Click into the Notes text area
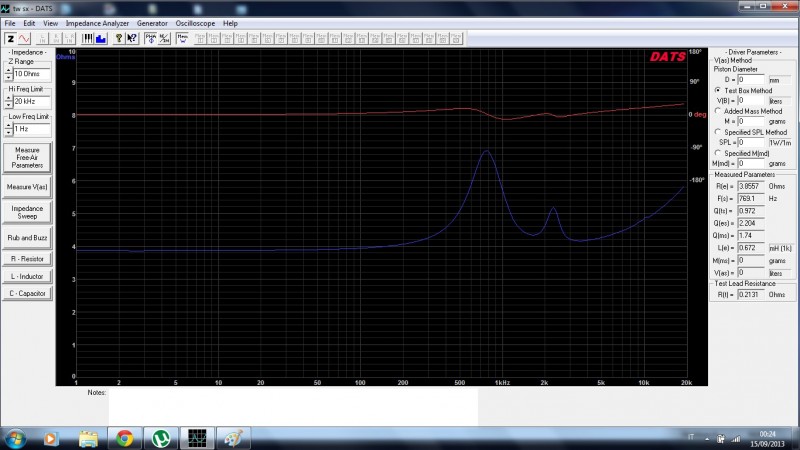This screenshot has height=450, width=800. point(293,407)
